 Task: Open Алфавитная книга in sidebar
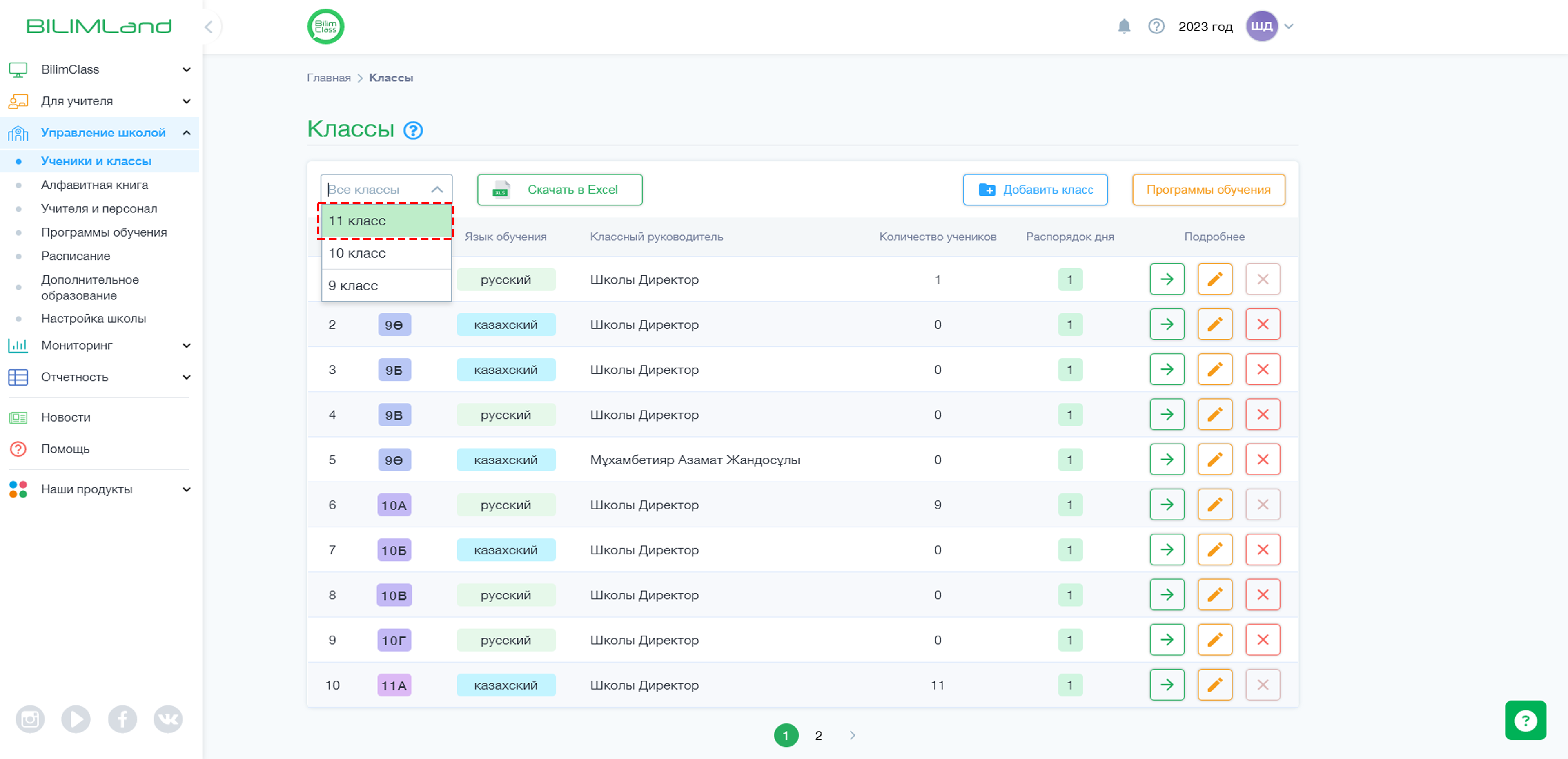[94, 185]
